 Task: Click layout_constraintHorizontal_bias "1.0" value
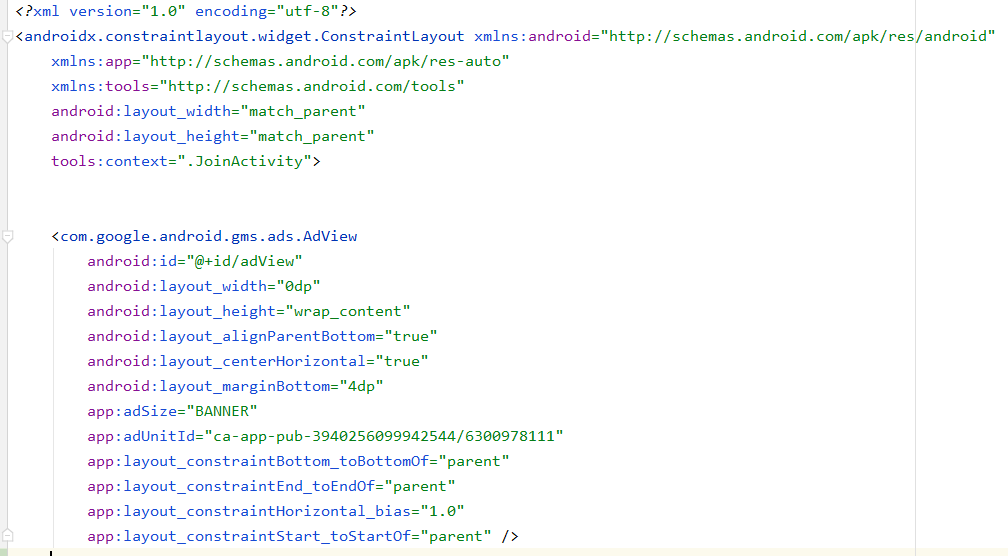[442, 512]
